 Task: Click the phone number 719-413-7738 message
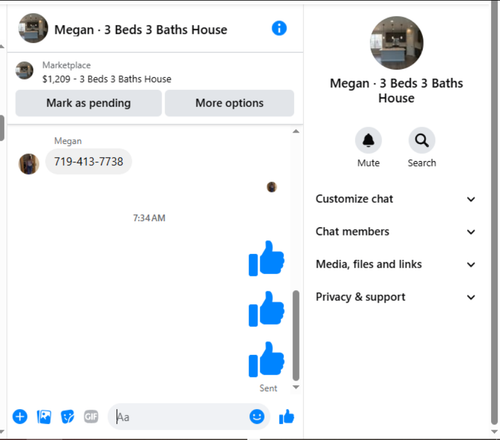click(x=89, y=162)
